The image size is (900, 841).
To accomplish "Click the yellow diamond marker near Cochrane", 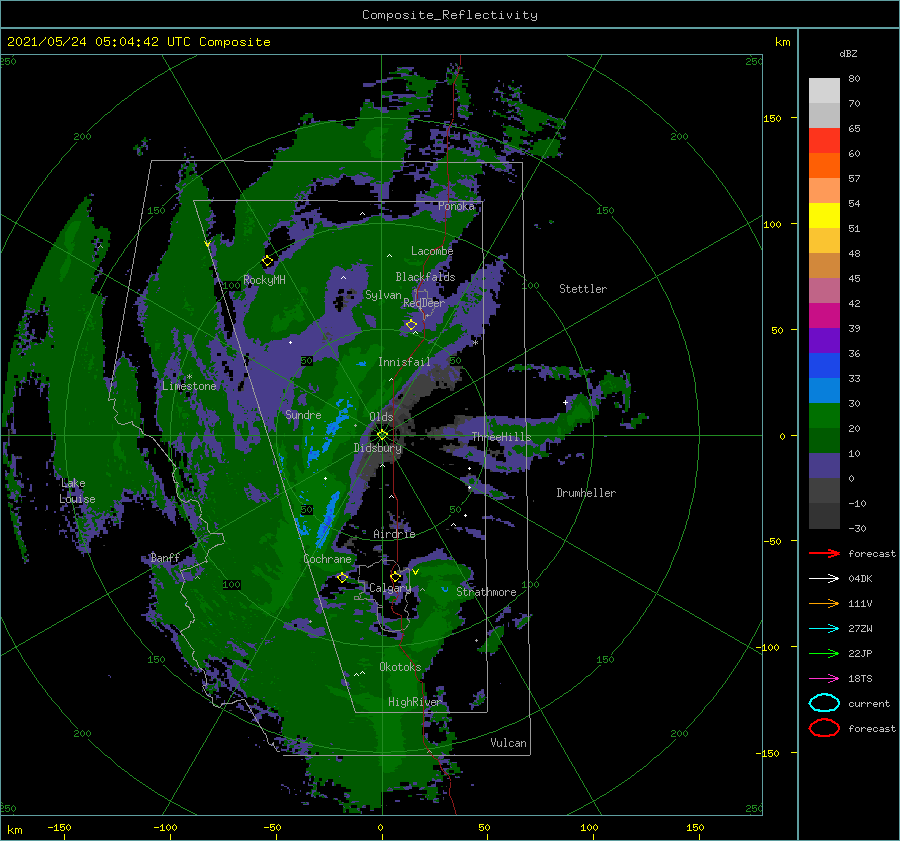I will [342, 578].
